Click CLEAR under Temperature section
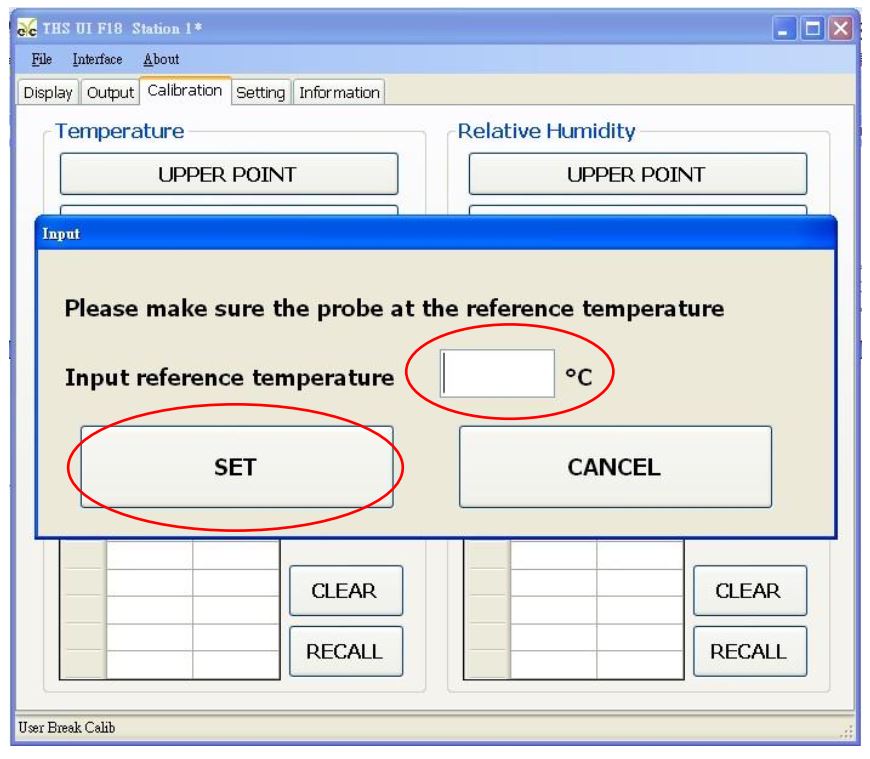Screen dimensions: 870x759 [x=346, y=591]
